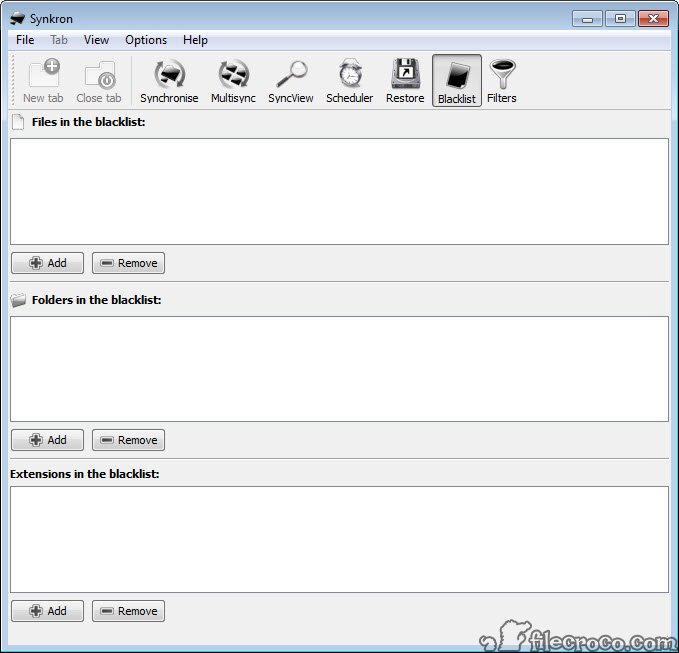The width and height of the screenshot is (679, 653).
Task: Remove a file from the blacklist
Action: (x=128, y=263)
